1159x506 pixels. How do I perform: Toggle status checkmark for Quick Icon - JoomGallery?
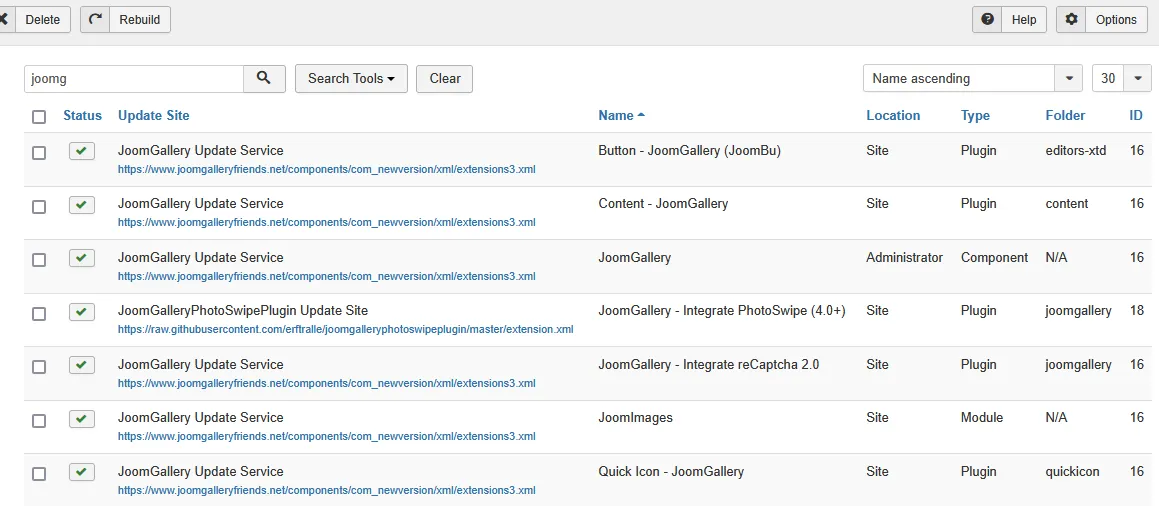(x=82, y=472)
